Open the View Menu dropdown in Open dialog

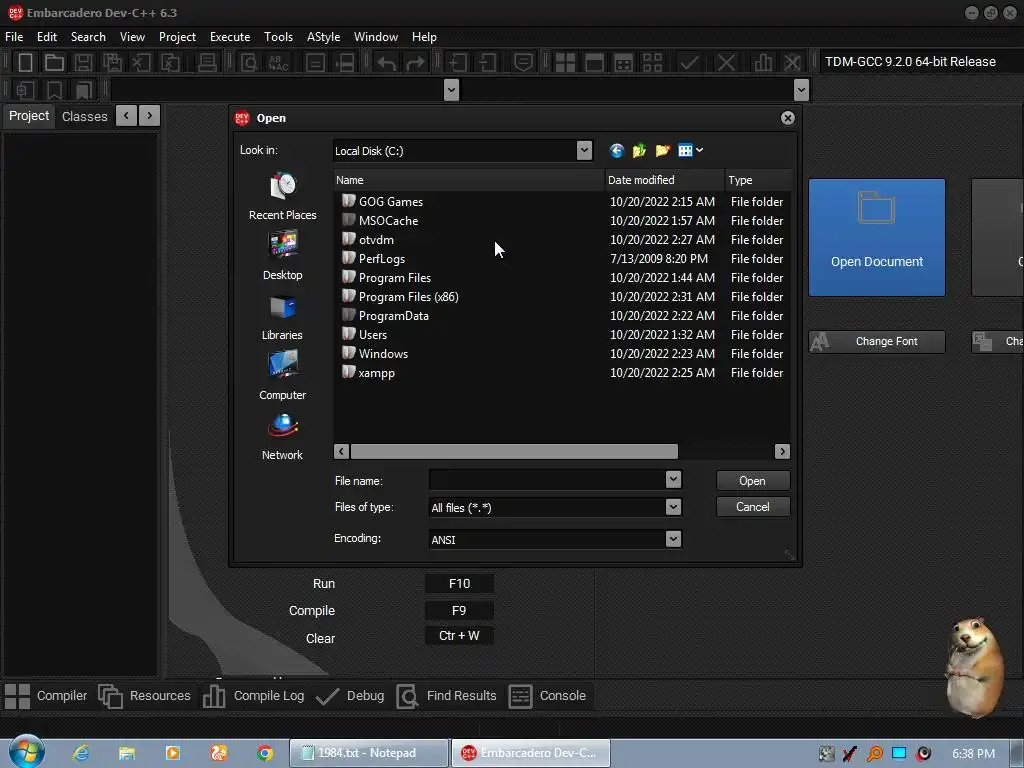[690, 151]
